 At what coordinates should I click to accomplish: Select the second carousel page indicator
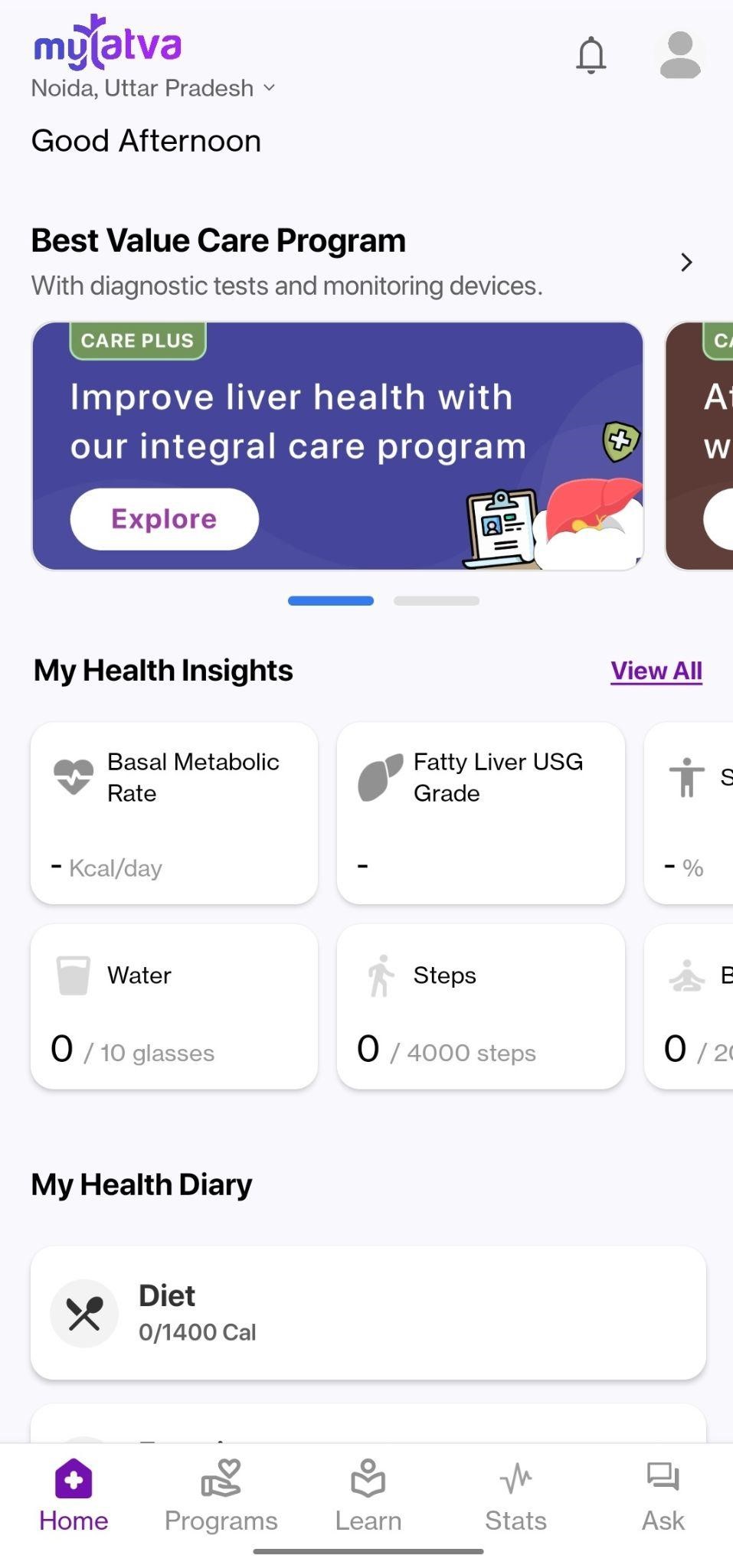(437, 601)
